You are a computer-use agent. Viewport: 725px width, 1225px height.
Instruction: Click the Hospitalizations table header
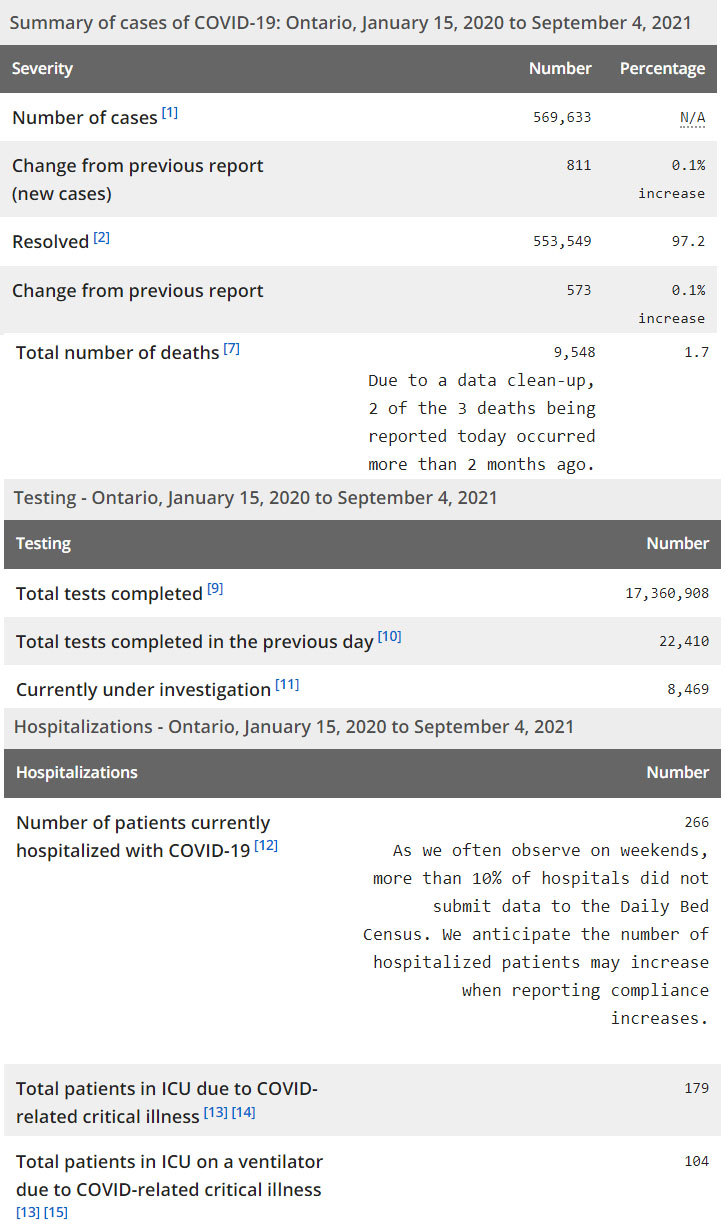pos(77,772)
